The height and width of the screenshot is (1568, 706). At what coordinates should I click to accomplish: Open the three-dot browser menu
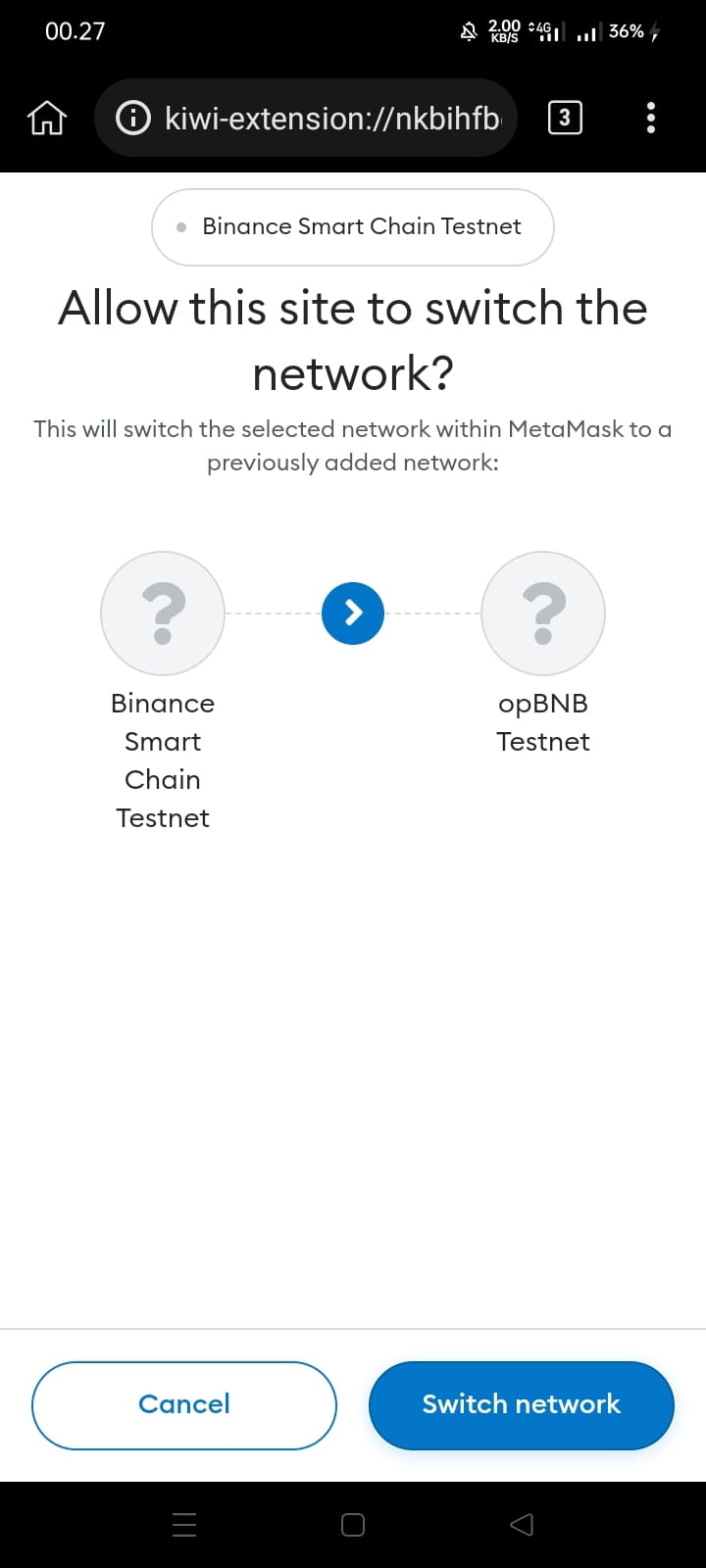click(x=651, y=119)
